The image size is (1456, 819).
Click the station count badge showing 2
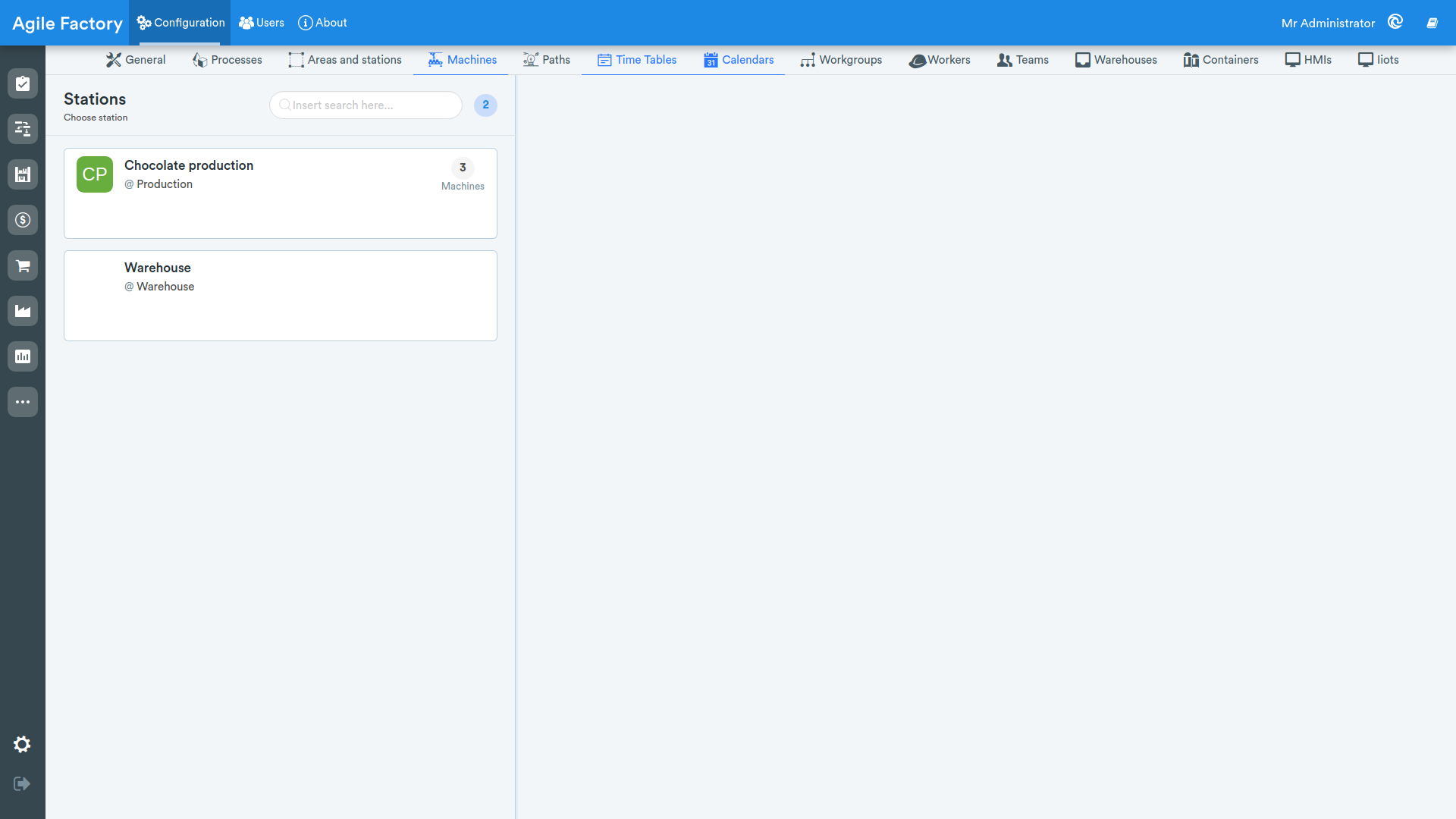coord(485,105)
